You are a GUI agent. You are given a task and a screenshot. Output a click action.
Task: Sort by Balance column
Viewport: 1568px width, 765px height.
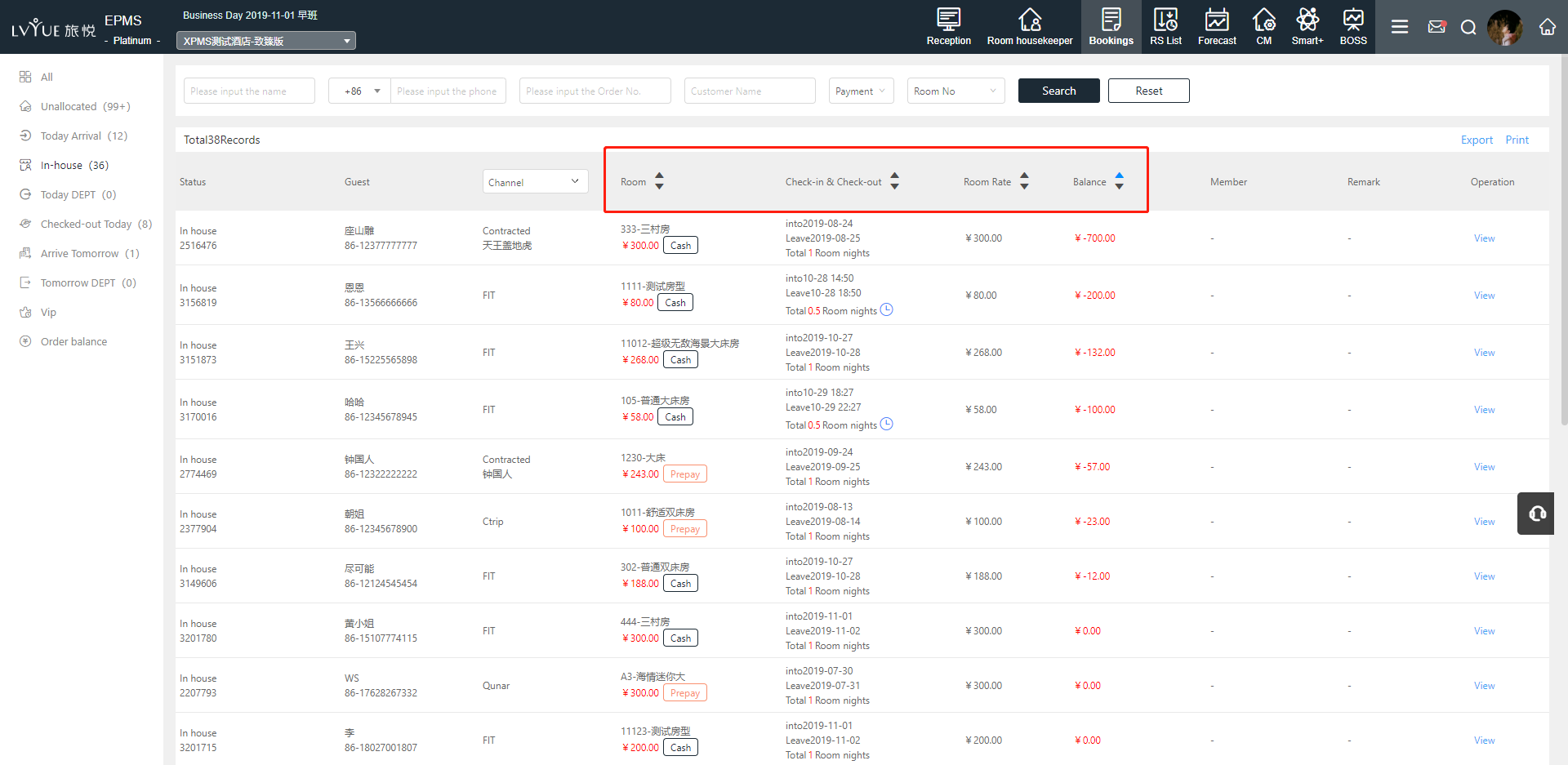tap(1119, 181)
